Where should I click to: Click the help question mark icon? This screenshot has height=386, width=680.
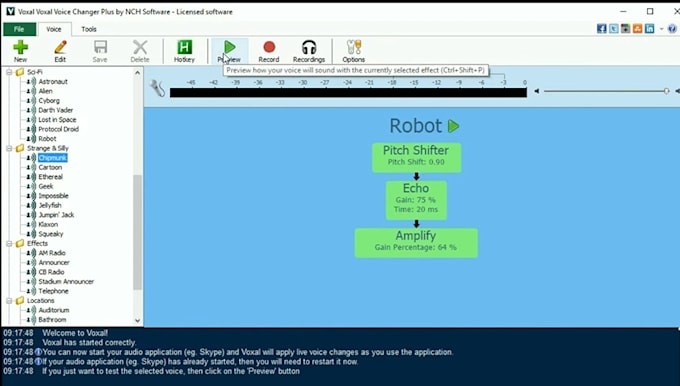(x=672, y=29)
